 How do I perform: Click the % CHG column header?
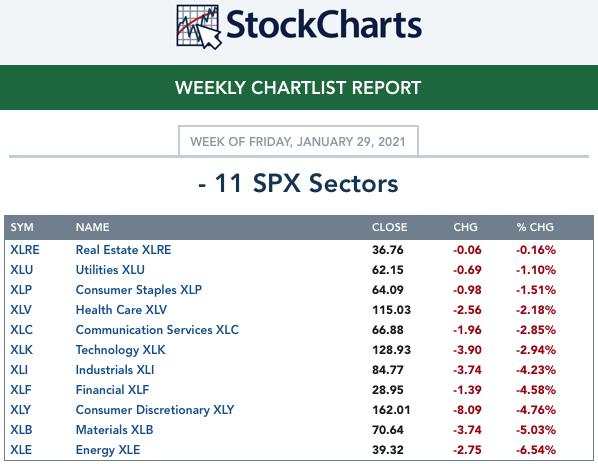click(x=535, y=227)
